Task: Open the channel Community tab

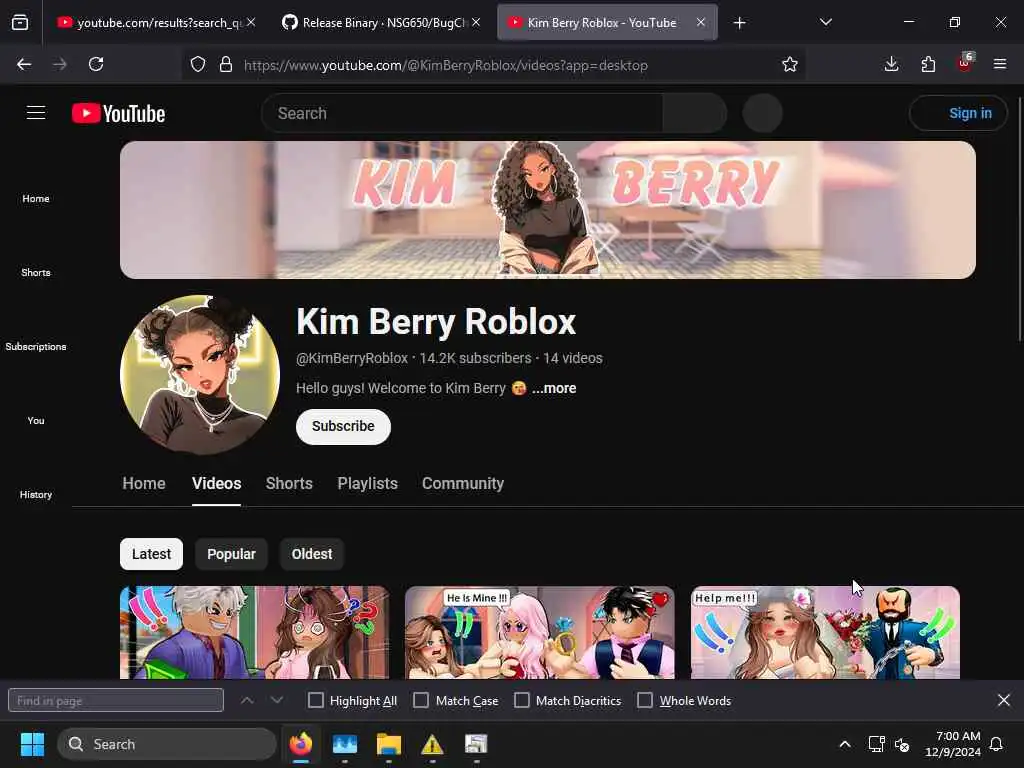Action: (x=462, y=483)
